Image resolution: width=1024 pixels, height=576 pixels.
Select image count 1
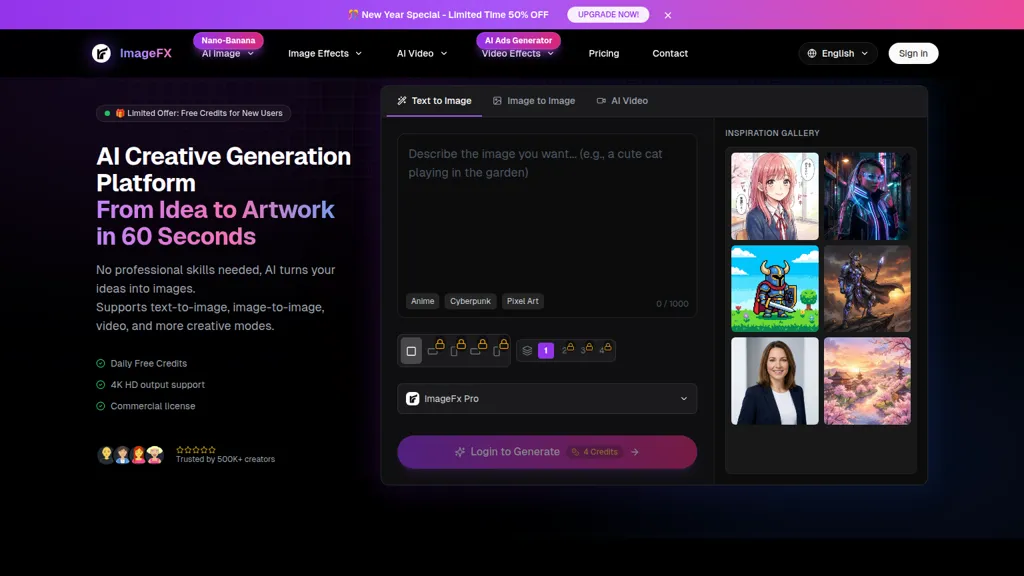pos(546,351)
